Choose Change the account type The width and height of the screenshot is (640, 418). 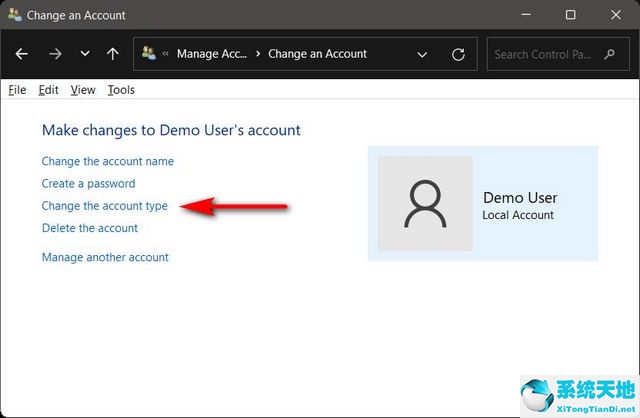tap(104, 206)
